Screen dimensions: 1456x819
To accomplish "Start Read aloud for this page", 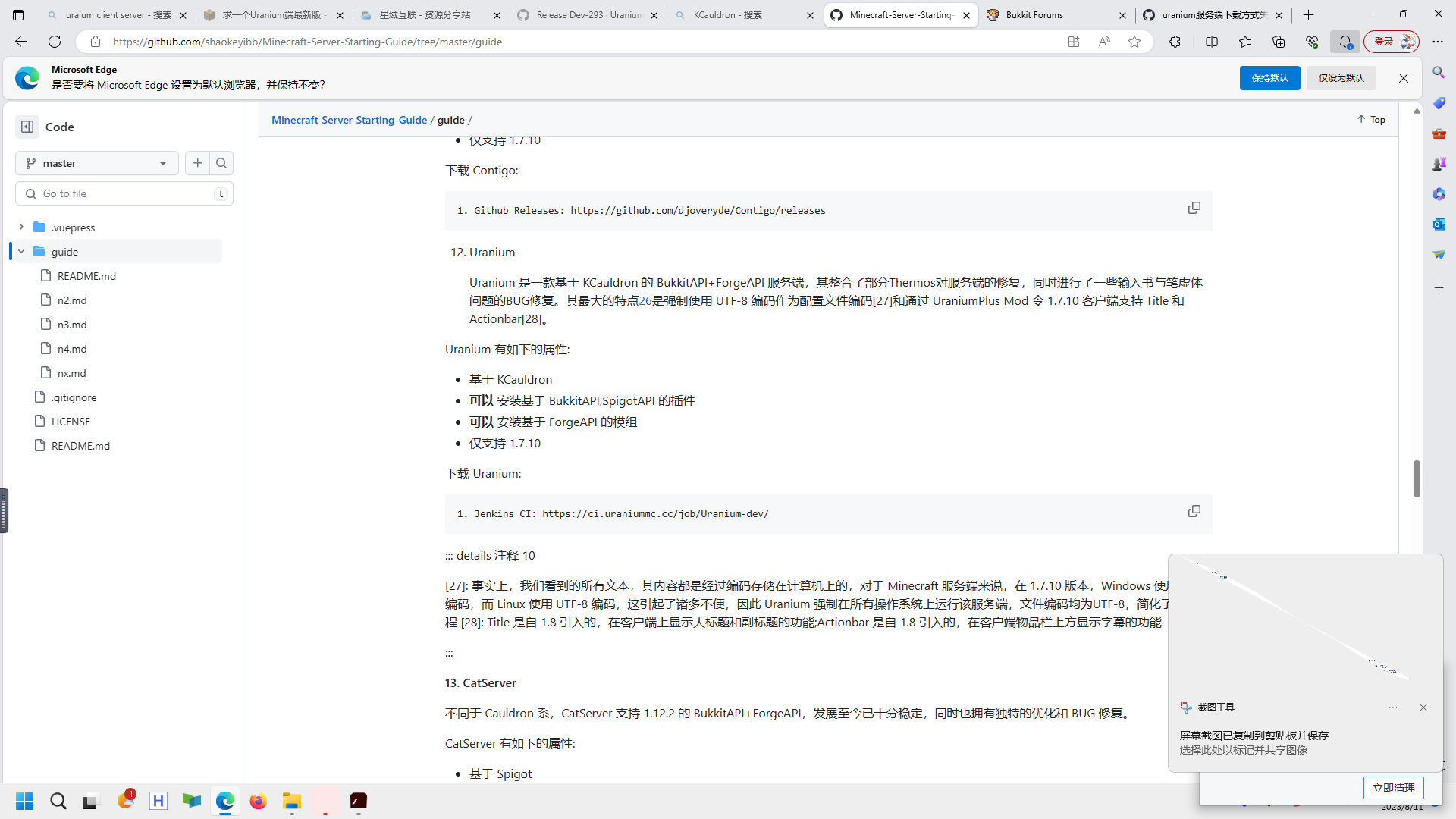I will pyautogui.click(x=1104, y=42).
